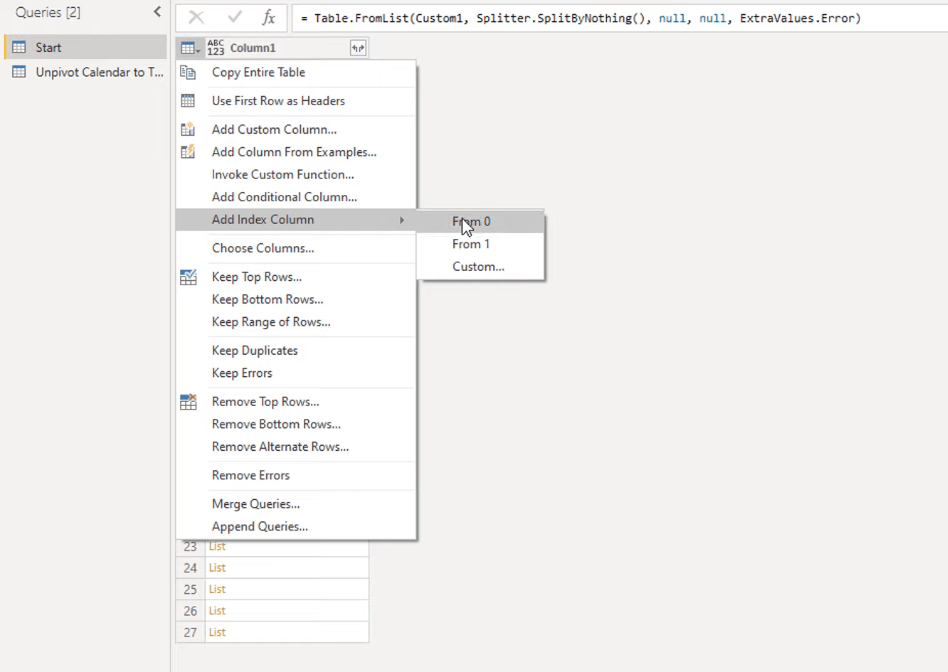Select From 0 index option
The height and width of the screenshot is (672, 948).
tap(481, 221)
